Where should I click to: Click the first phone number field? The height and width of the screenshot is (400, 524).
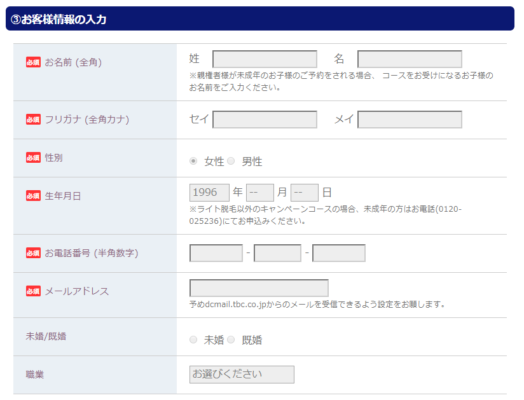point(216,253)
